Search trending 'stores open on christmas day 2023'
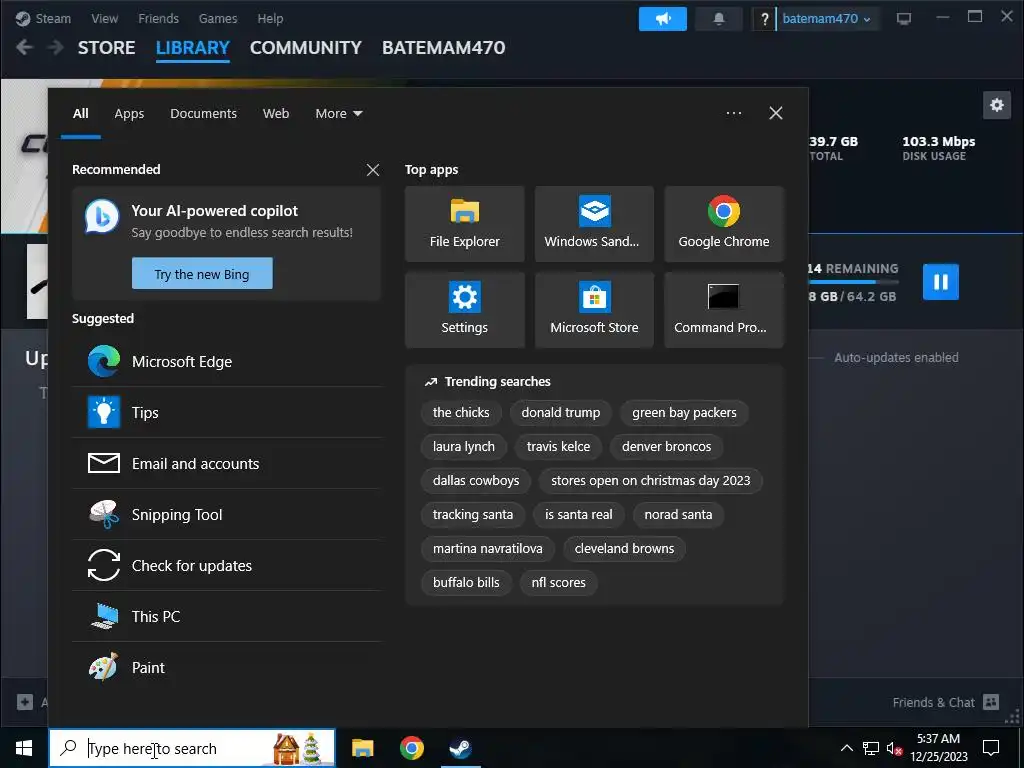The image size is (1024, 768). pos(650,481)
